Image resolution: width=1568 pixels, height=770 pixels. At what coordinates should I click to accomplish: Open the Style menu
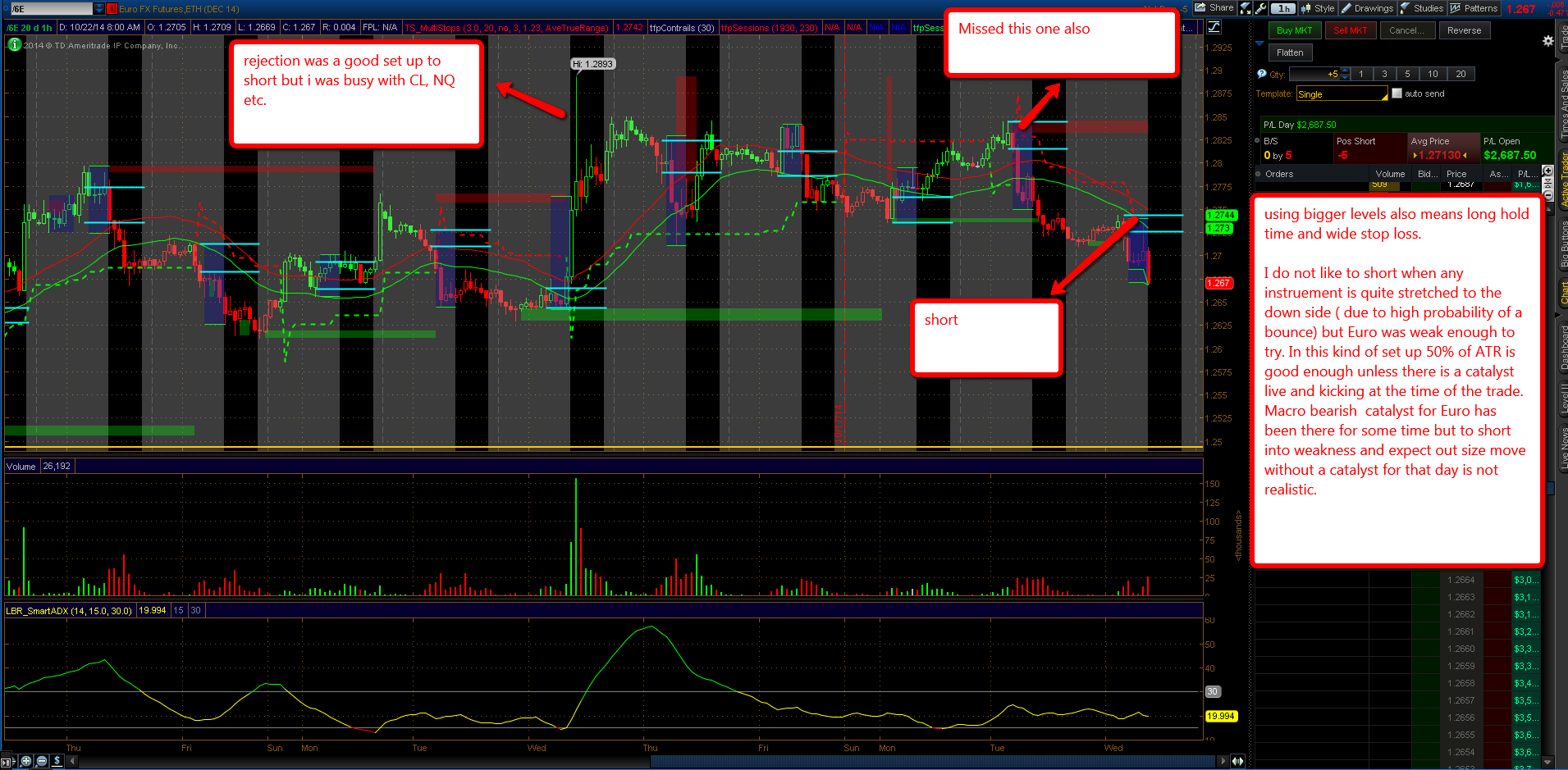coord(1317,8)
